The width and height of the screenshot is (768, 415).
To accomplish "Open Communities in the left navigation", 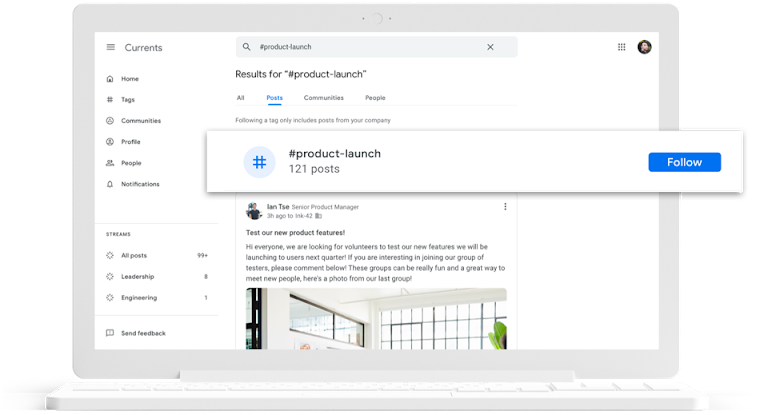I will point(140,121).
